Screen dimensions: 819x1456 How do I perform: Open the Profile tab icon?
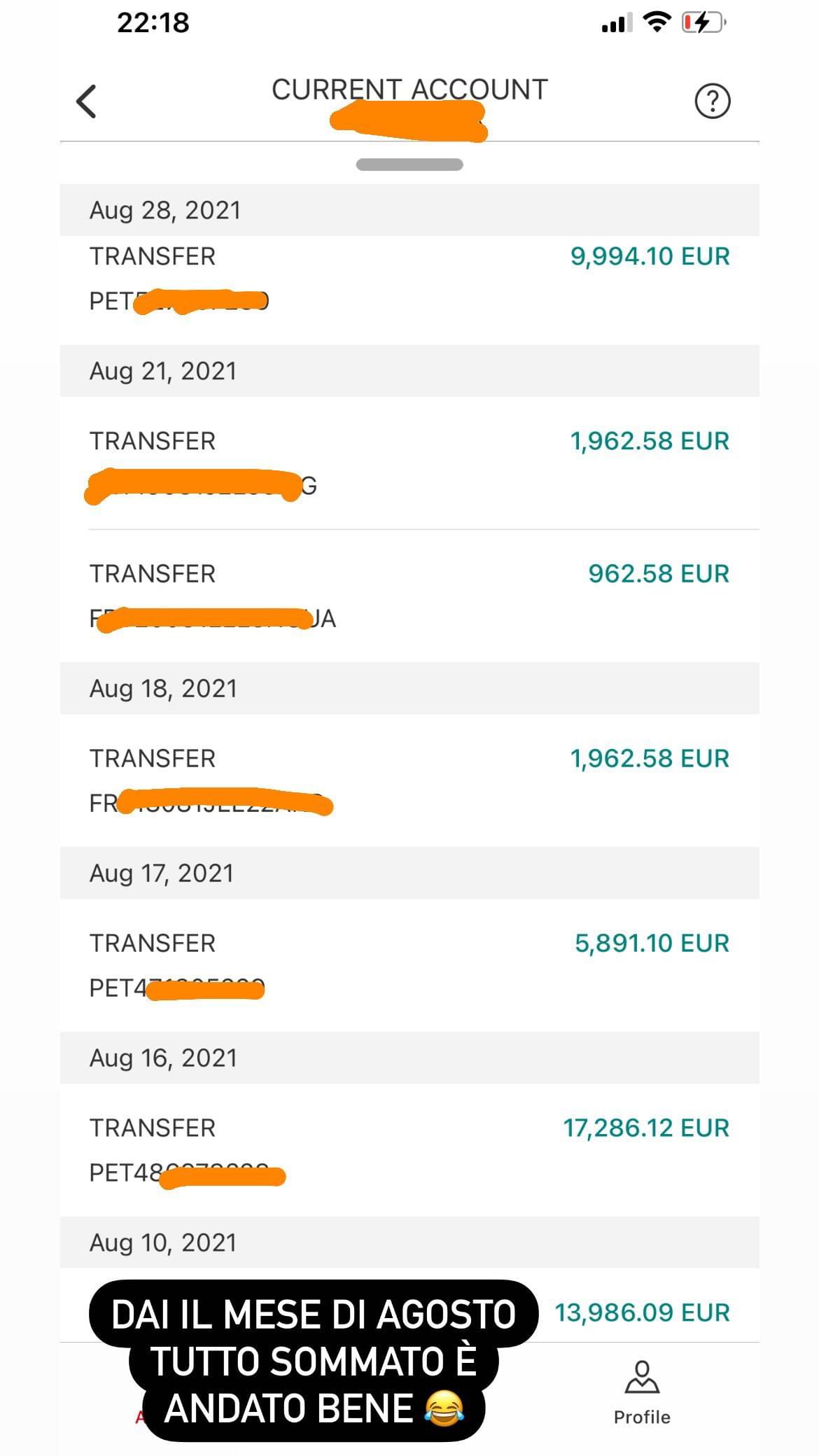641,1377
